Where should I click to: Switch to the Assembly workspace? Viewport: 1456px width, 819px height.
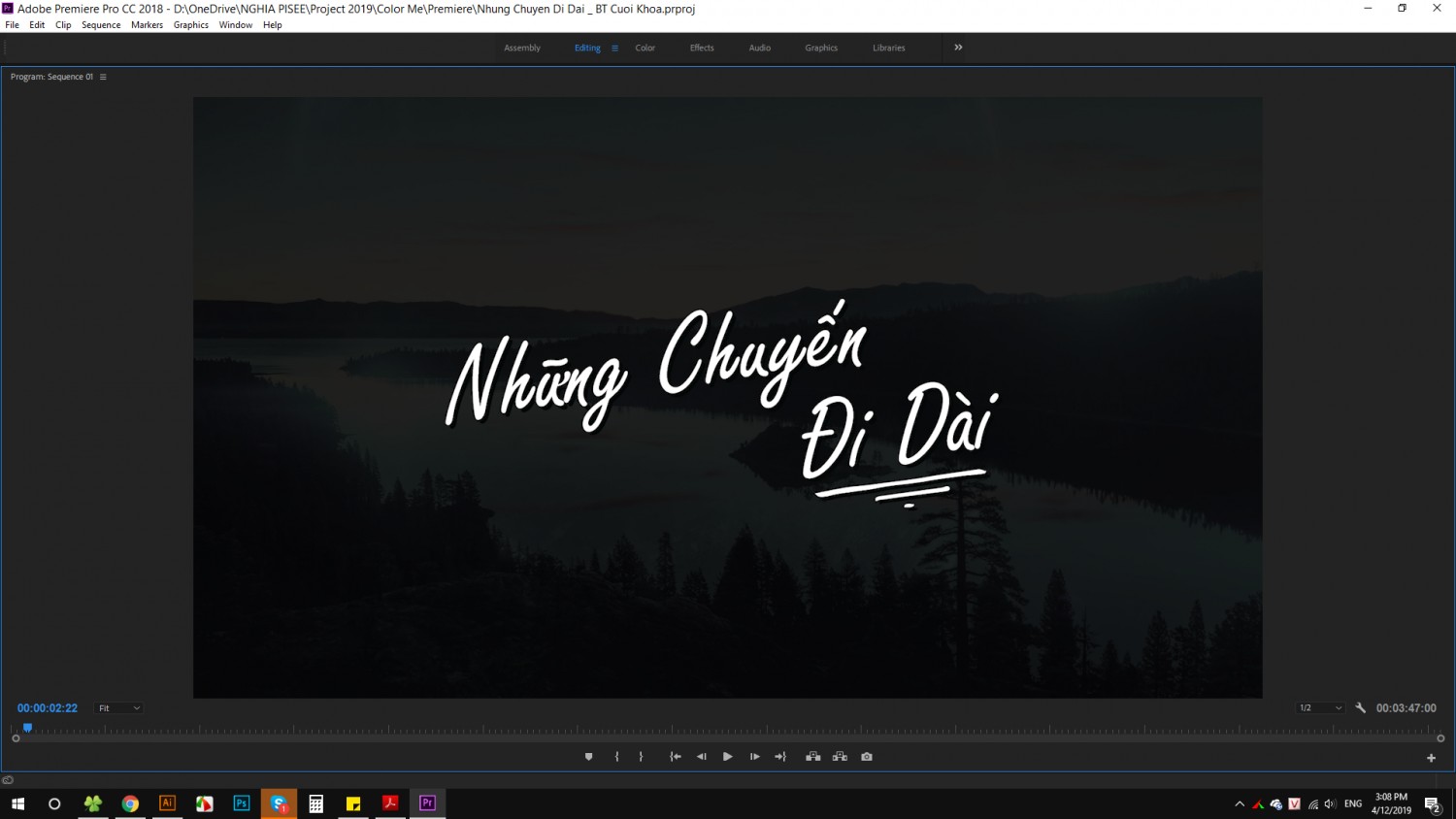522,48
